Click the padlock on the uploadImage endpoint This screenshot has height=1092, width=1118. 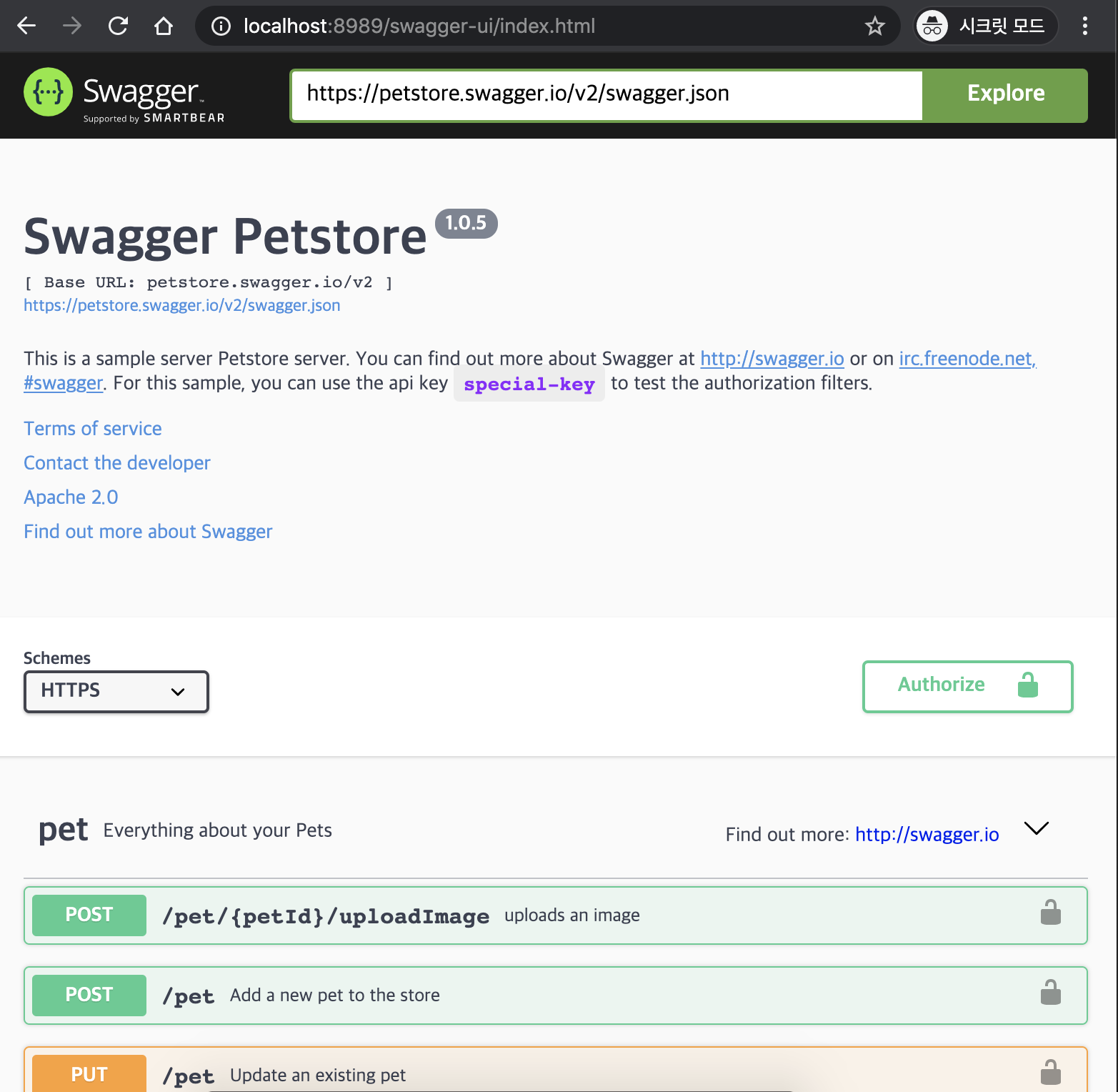(1050, 913)
